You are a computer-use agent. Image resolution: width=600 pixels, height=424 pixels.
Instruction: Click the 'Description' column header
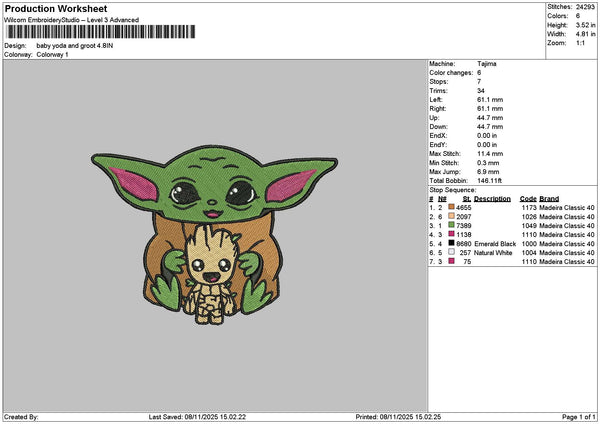(x=492, y=199)
